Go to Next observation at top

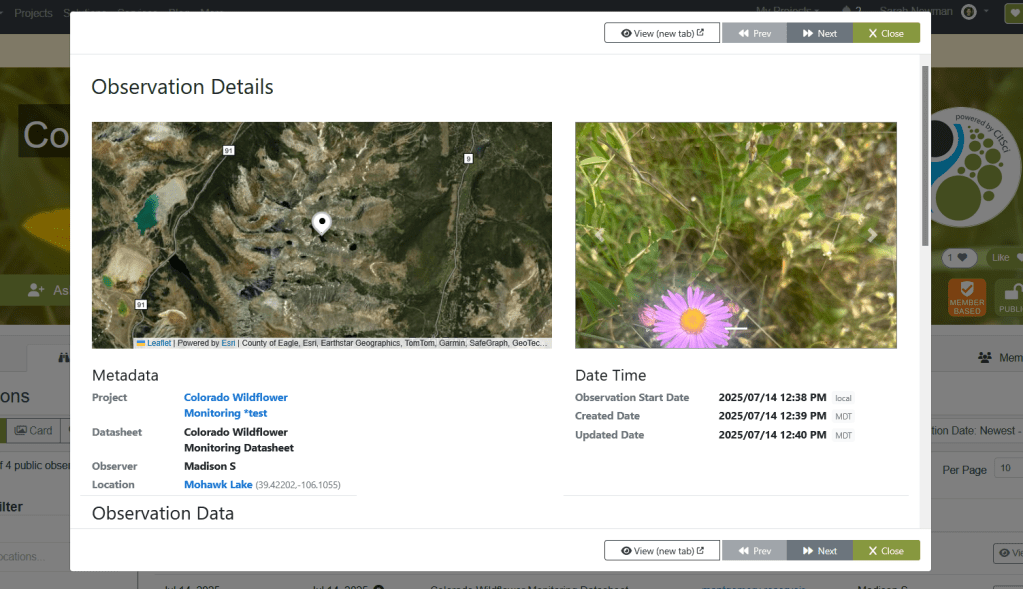point(819,33)
